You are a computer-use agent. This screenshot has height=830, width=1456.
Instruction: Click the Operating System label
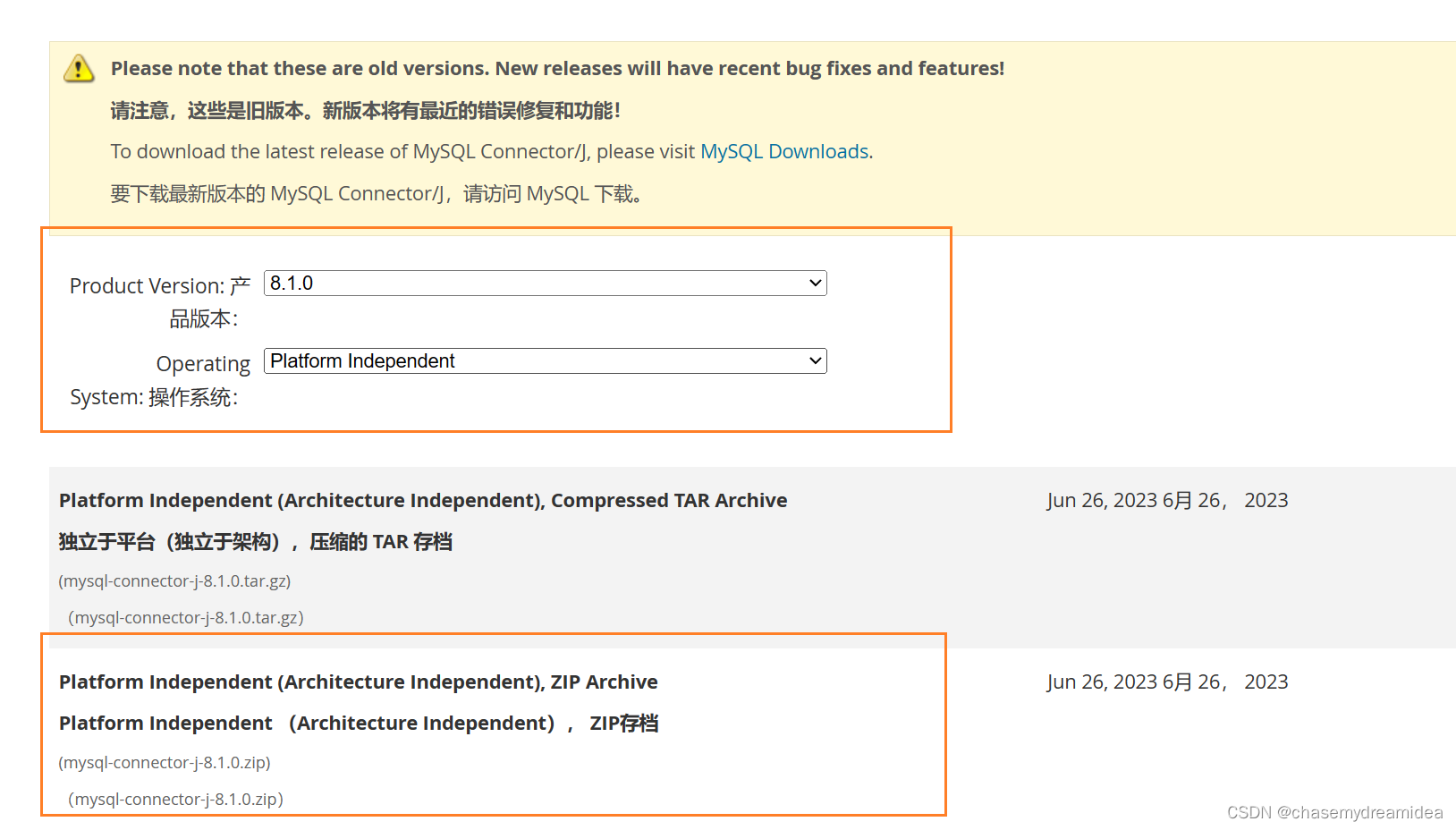[x=160, y=380]
